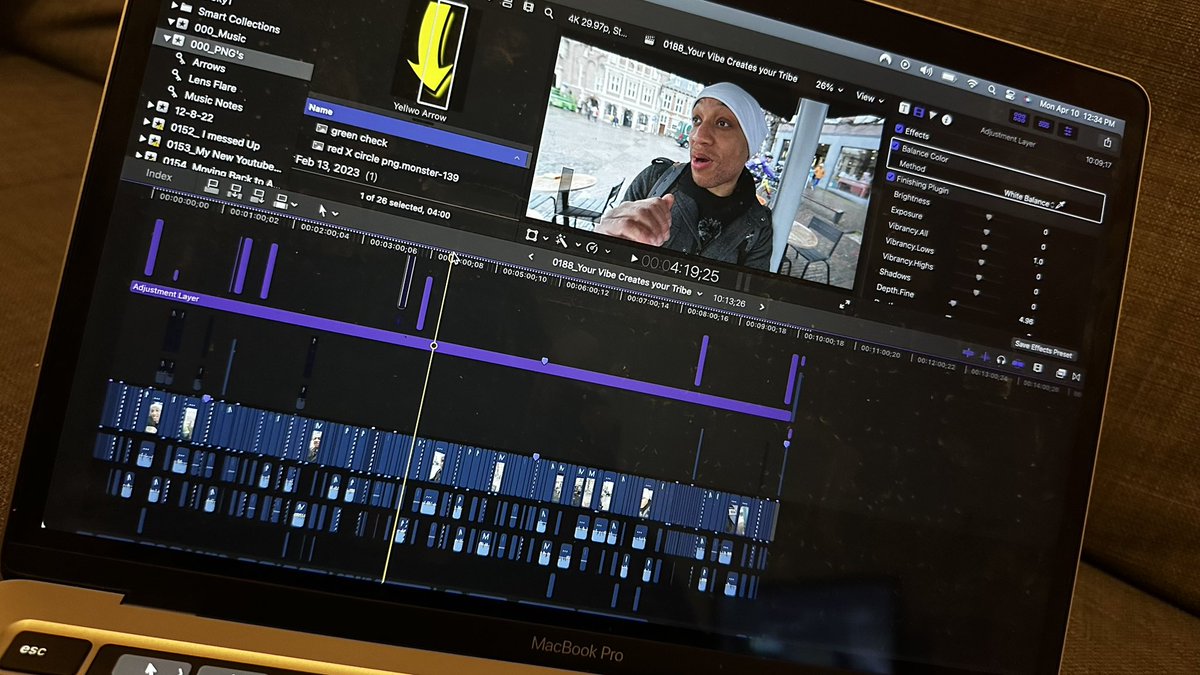Toggle the timeline panel layout button
The height and width of the screenshot is (675, 1200).
coord(1044,125)
